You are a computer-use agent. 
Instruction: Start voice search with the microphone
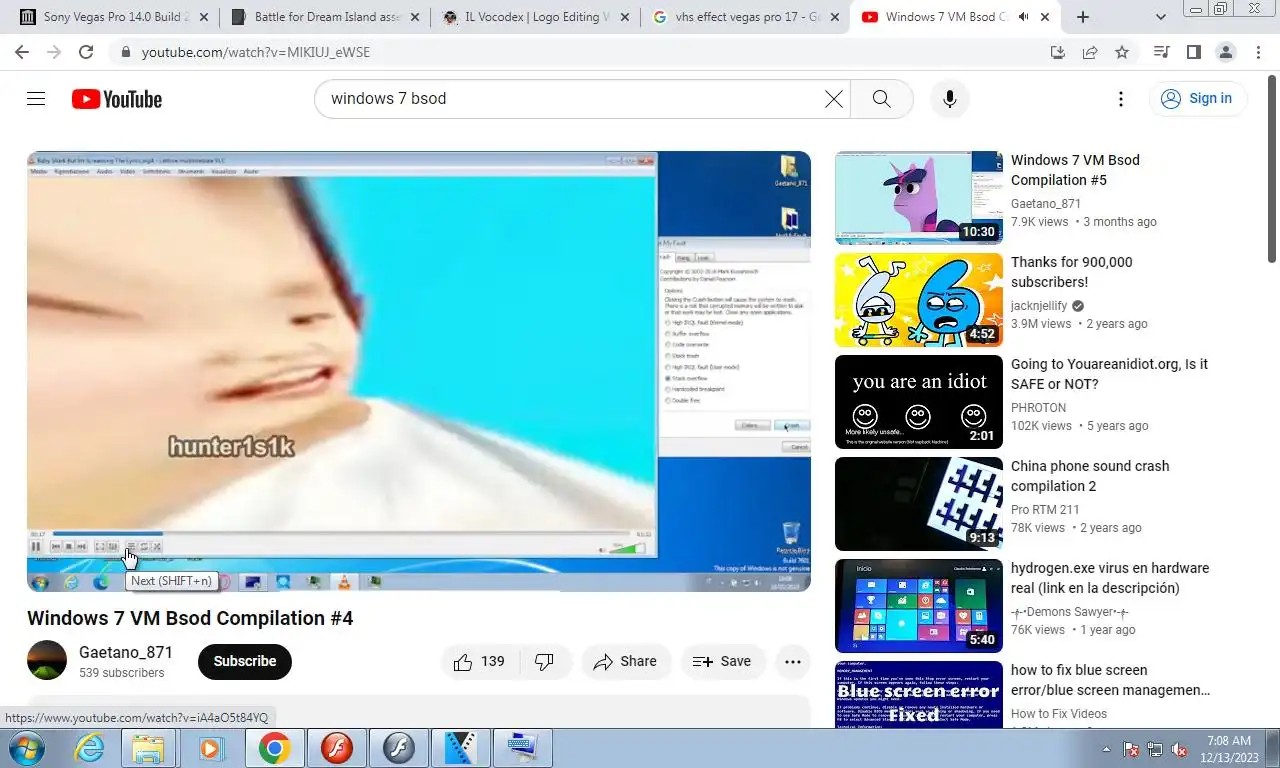[x=950, y=98]
